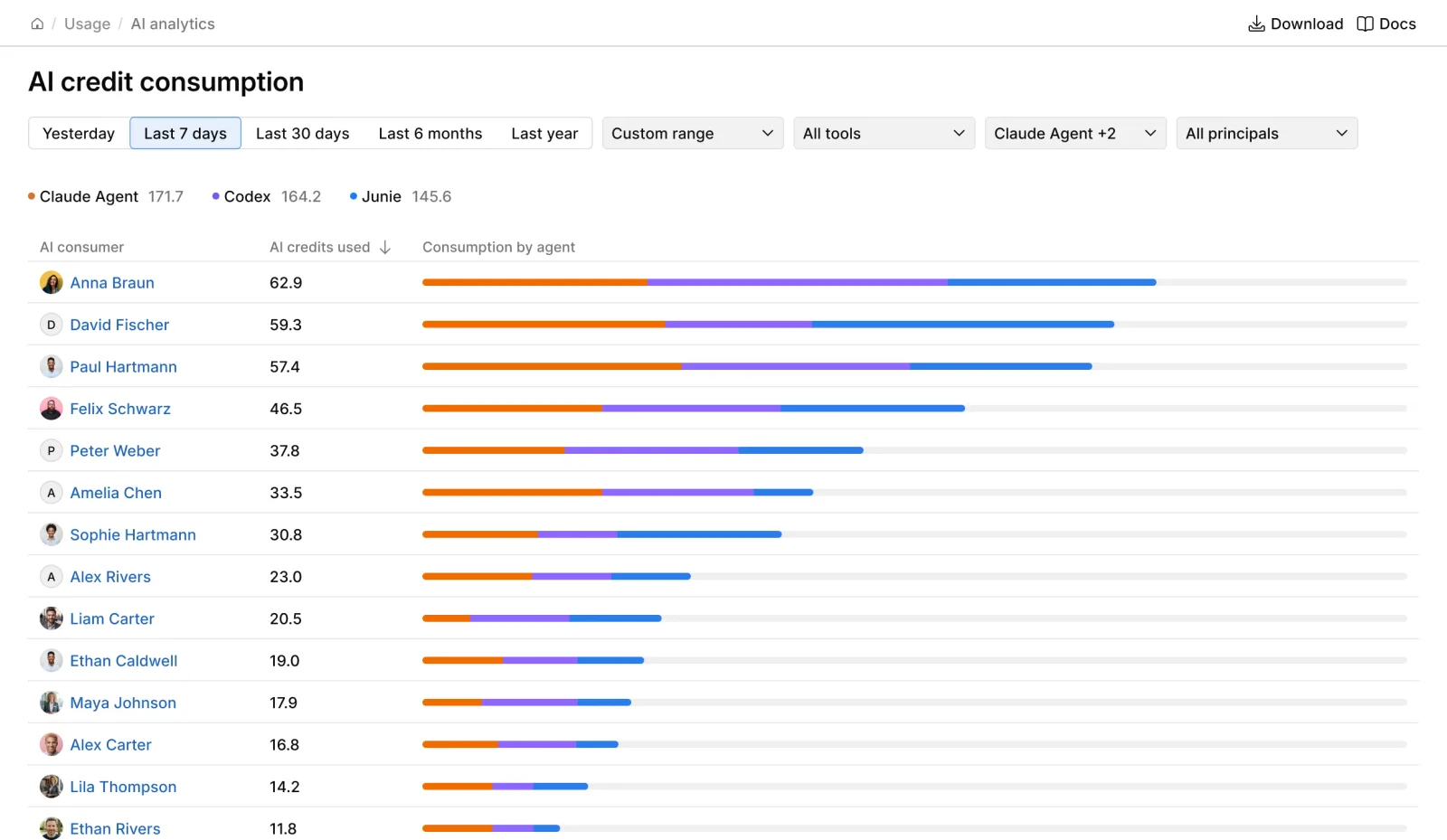This screenshot has height=840, width=1447.
Task: Open Alex Rivers' name link
Action: [x=110, y=577]
